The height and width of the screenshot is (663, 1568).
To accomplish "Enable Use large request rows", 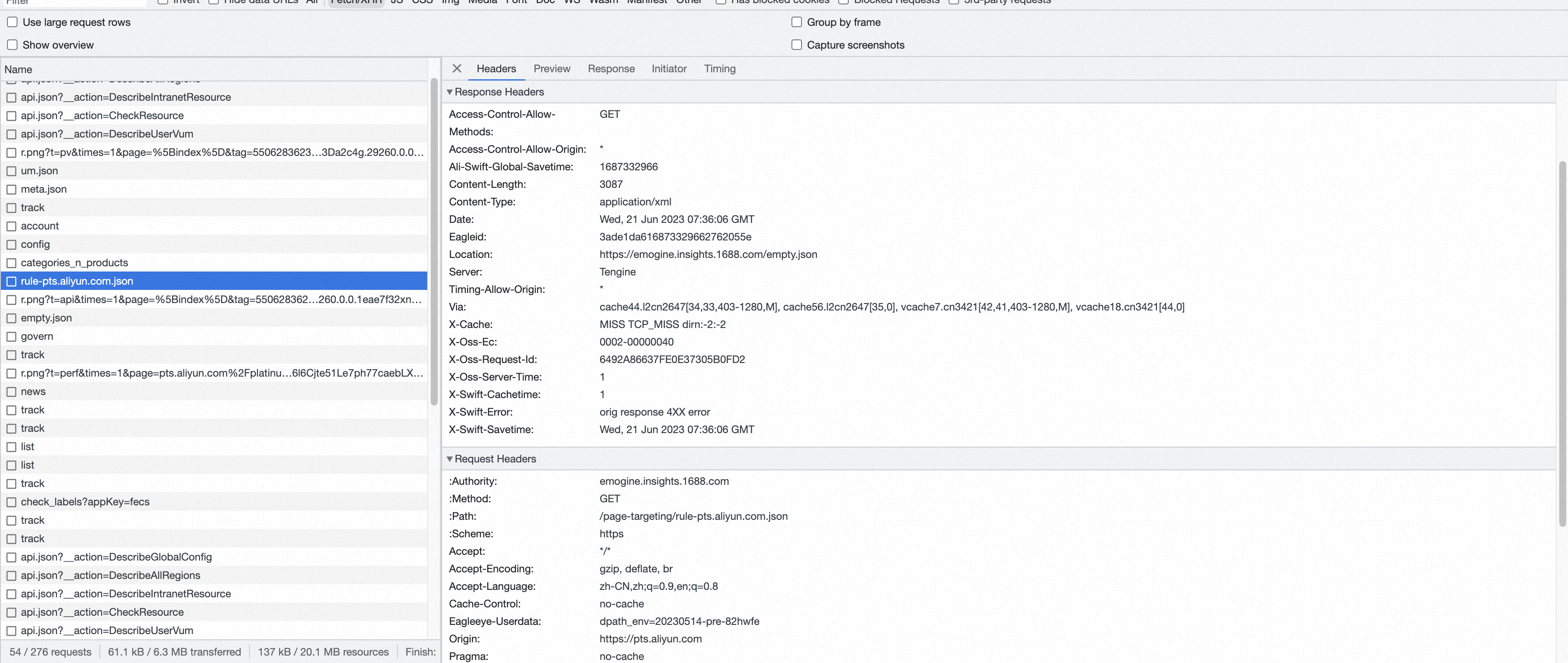I will [12, 22].
